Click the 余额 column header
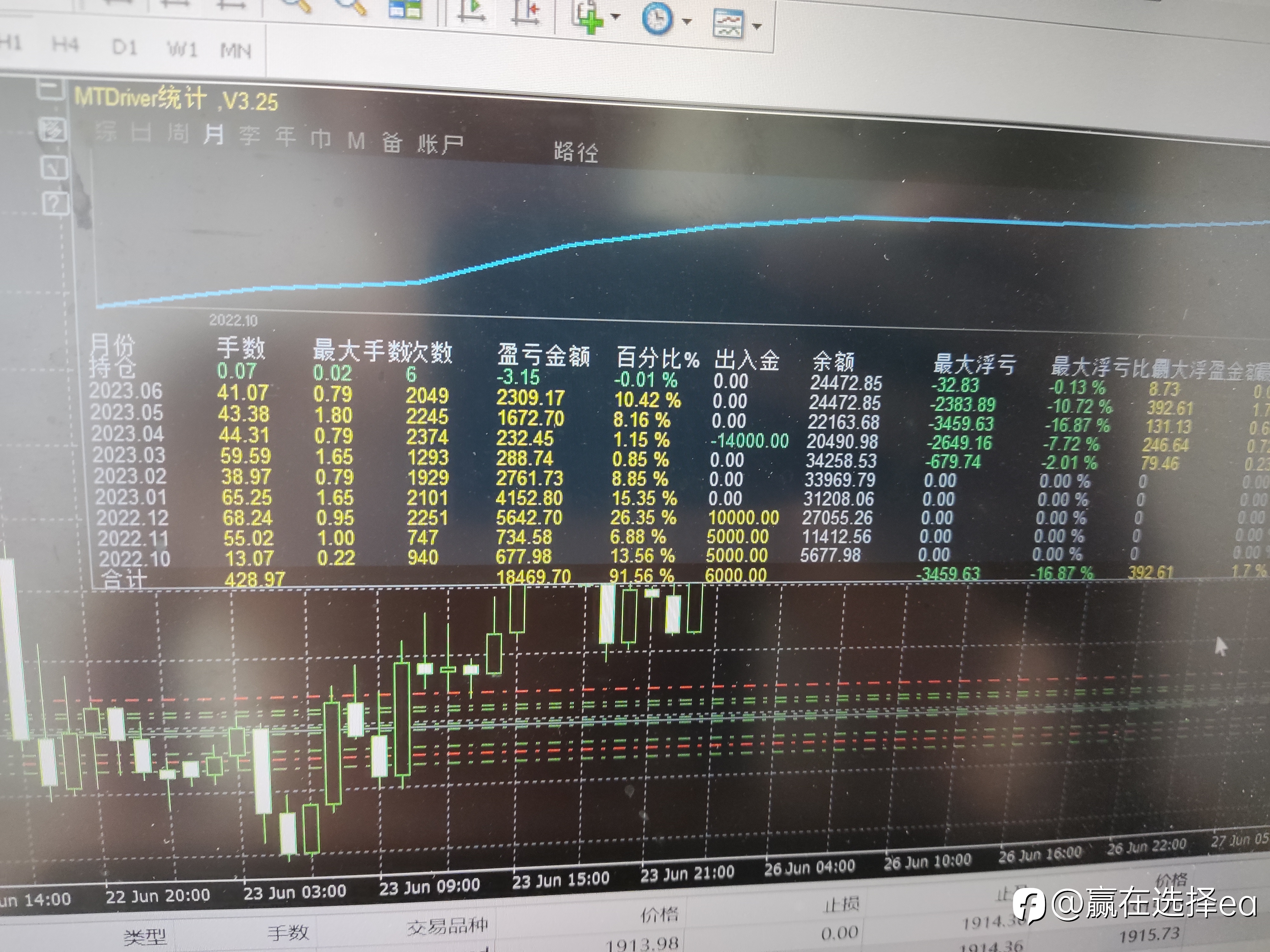Viewport: 1270px width, 952px height. tap(834, 362)
